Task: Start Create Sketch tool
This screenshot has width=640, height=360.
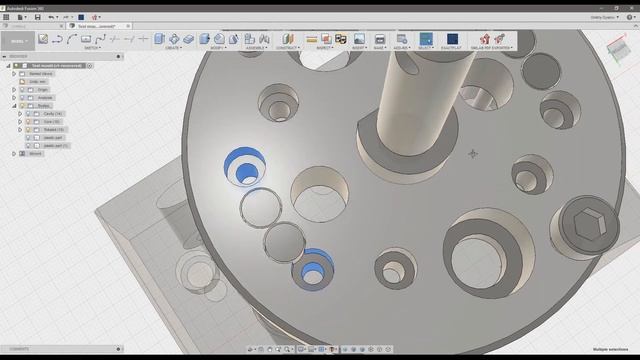Action: (x=43, y=39)
